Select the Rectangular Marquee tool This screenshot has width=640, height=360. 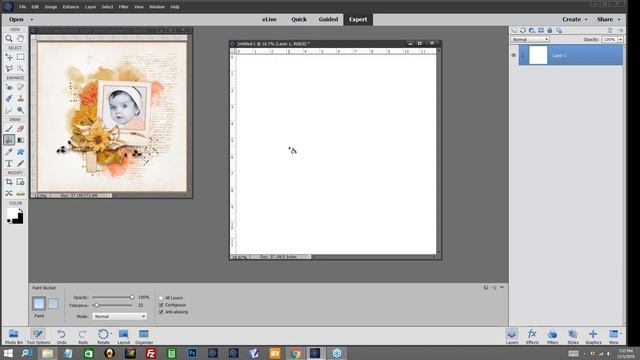(20, 57)
